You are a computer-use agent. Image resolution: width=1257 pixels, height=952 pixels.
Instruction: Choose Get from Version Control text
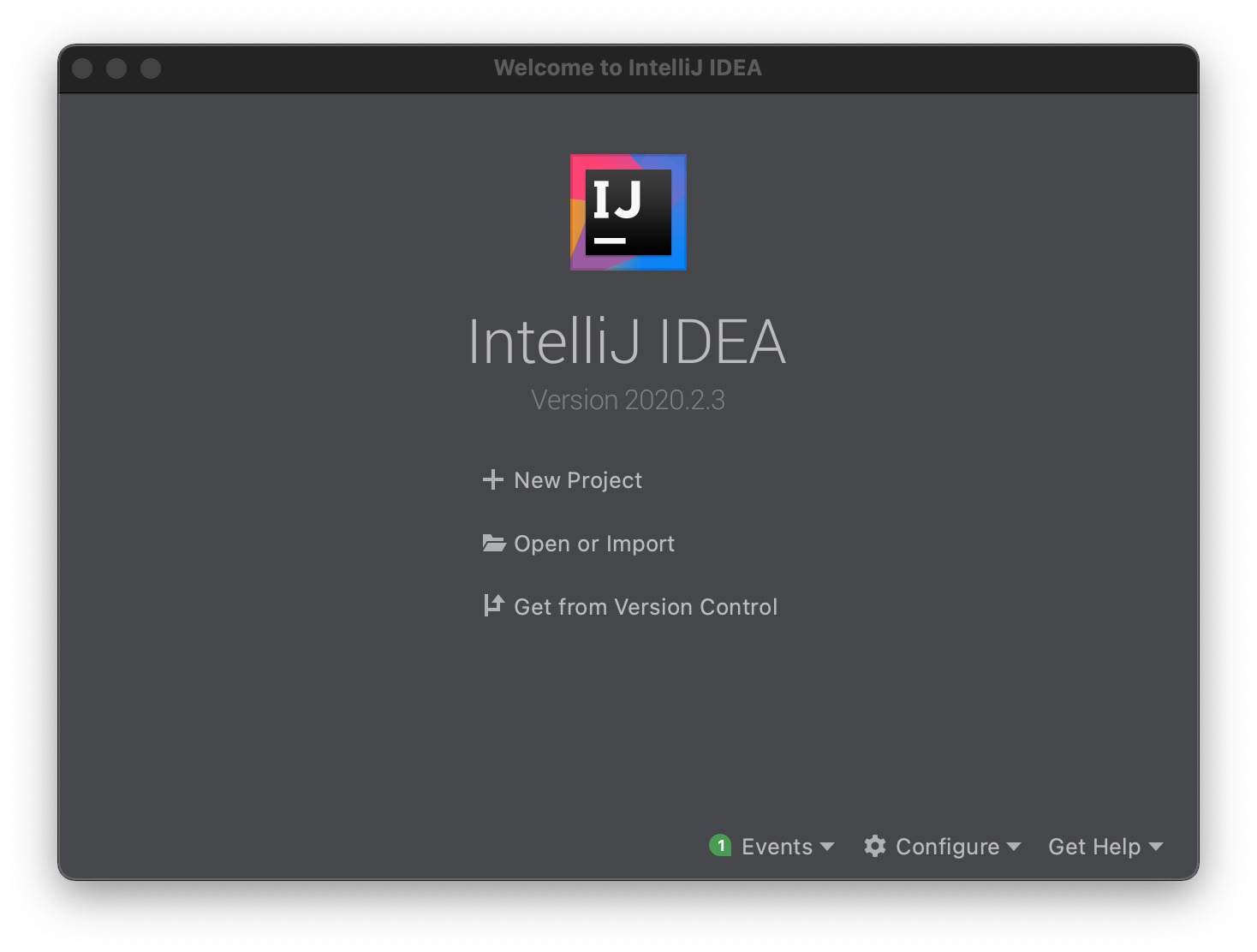[646, 607]
